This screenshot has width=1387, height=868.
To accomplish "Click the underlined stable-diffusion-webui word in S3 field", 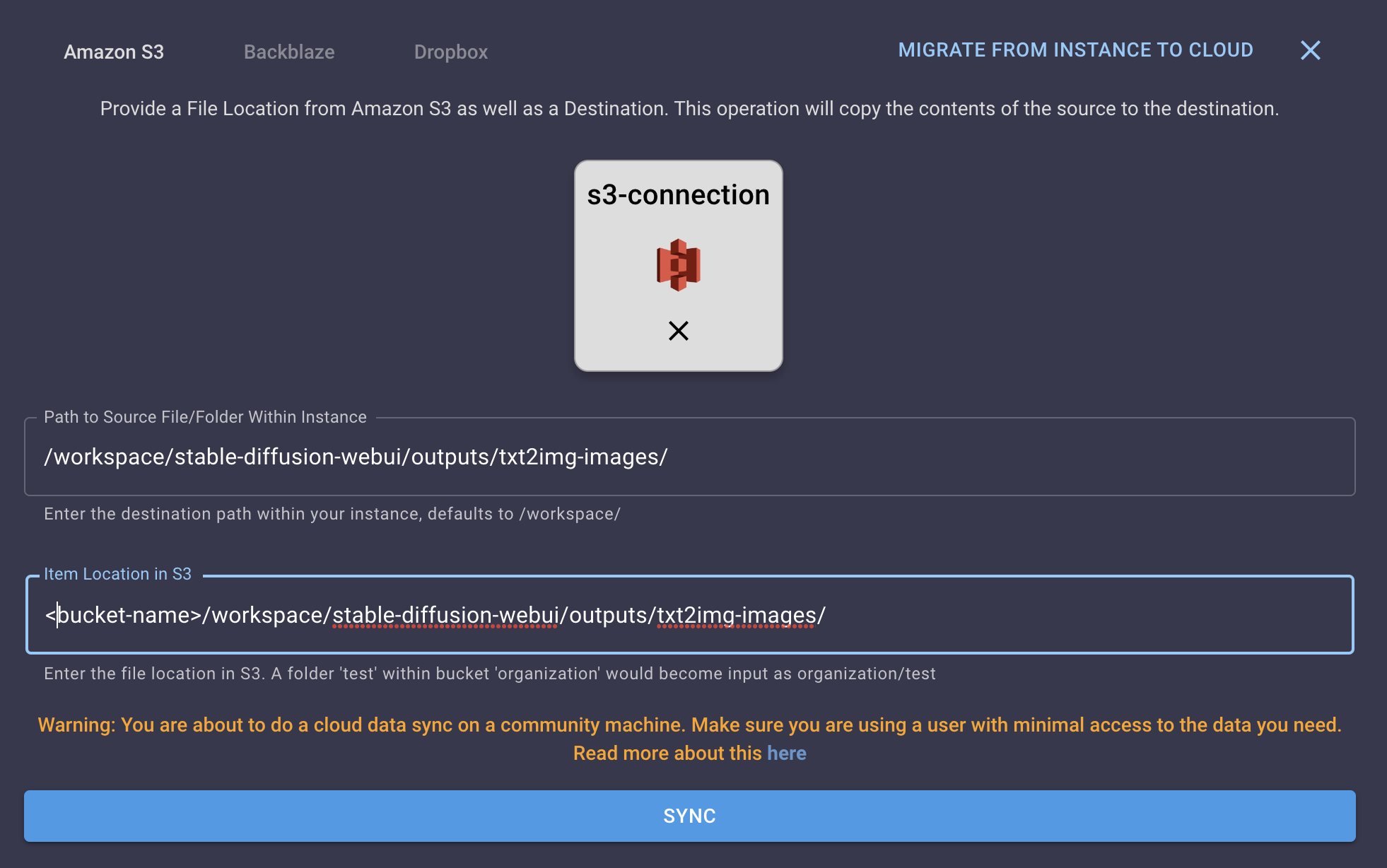I will coord(445,615).
